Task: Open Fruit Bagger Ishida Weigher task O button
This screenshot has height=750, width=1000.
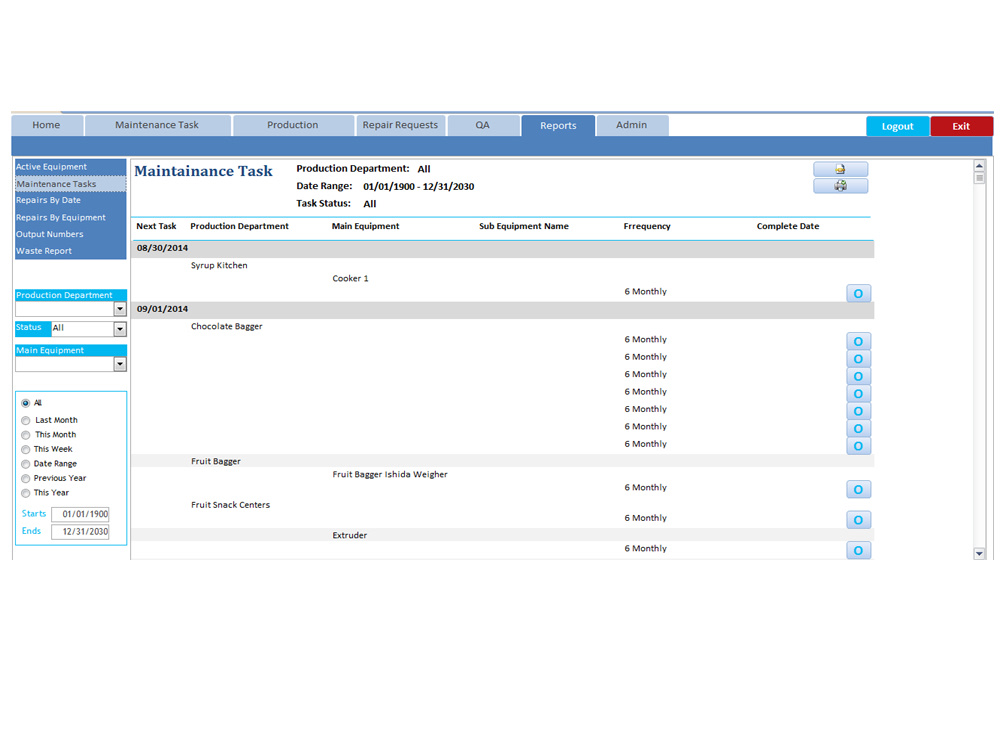Action: (858, 489)
